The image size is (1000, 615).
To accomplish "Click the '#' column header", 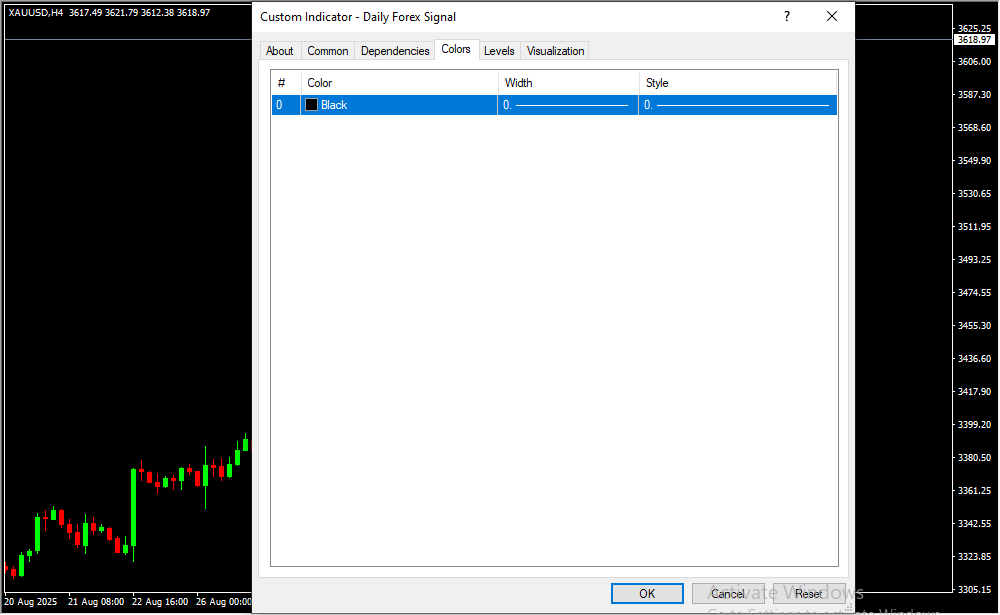I will [x=283, y=83].
